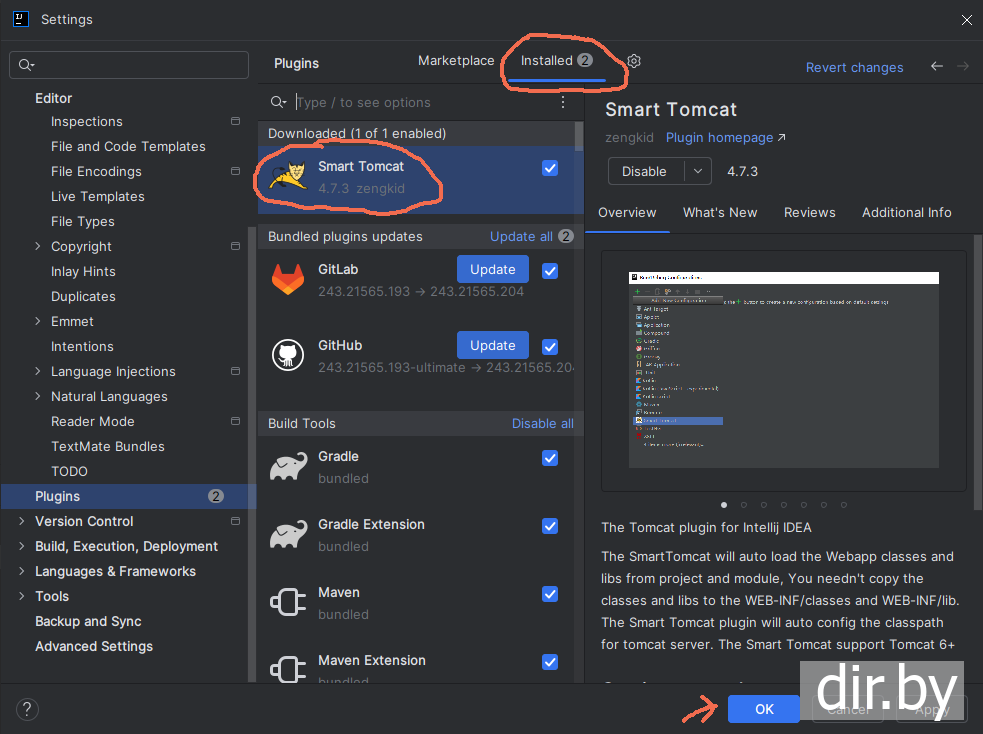Expand the Version Control section
Viewport: 983px width, 734px height.
[22, 521]
